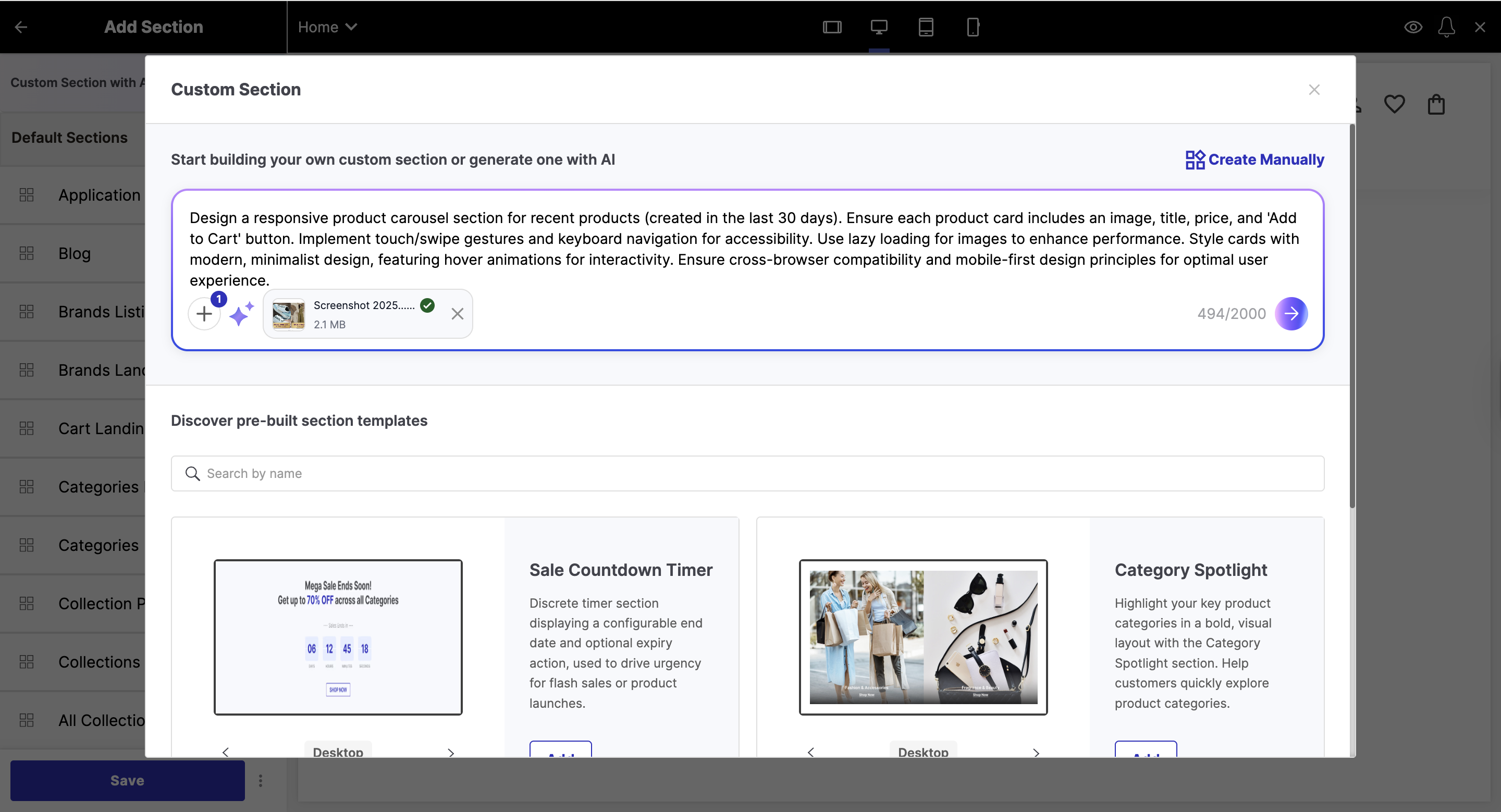Select Application in Default Sections list
The height and width of the screenshot is (812, 1501).
click(99, 195)
